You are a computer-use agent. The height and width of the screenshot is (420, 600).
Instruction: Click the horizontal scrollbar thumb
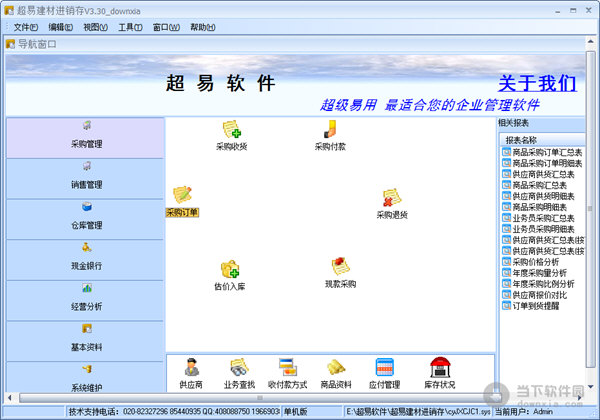260,398
